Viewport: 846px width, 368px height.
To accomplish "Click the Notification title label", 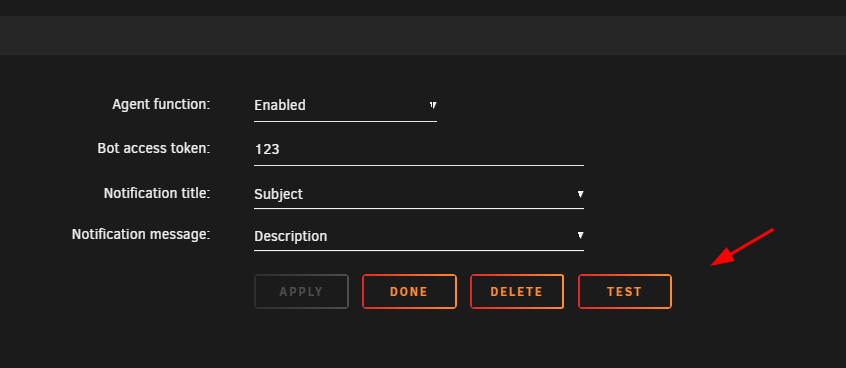I will [x=157, y=193].
